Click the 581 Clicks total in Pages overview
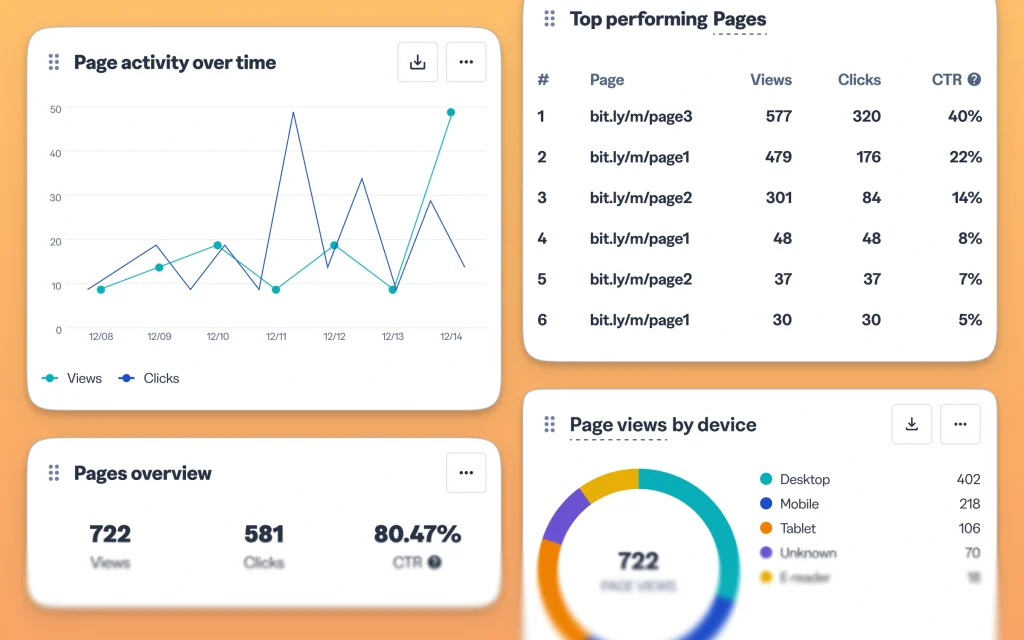1024x640 pixels. click(x=264, y=534)
